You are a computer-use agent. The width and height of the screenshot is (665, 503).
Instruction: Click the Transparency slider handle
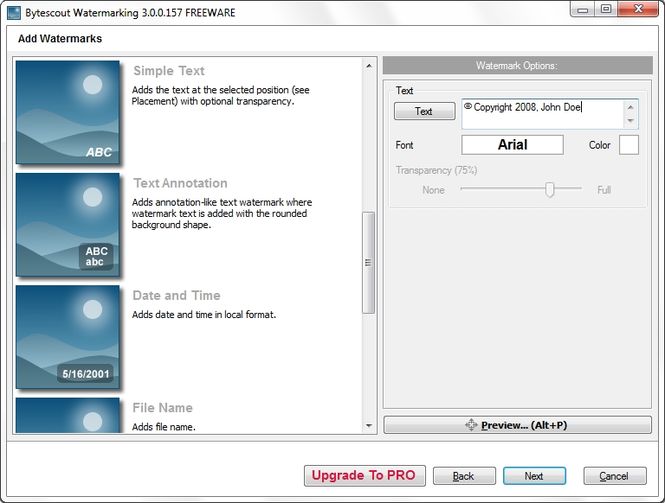point(550,190)
